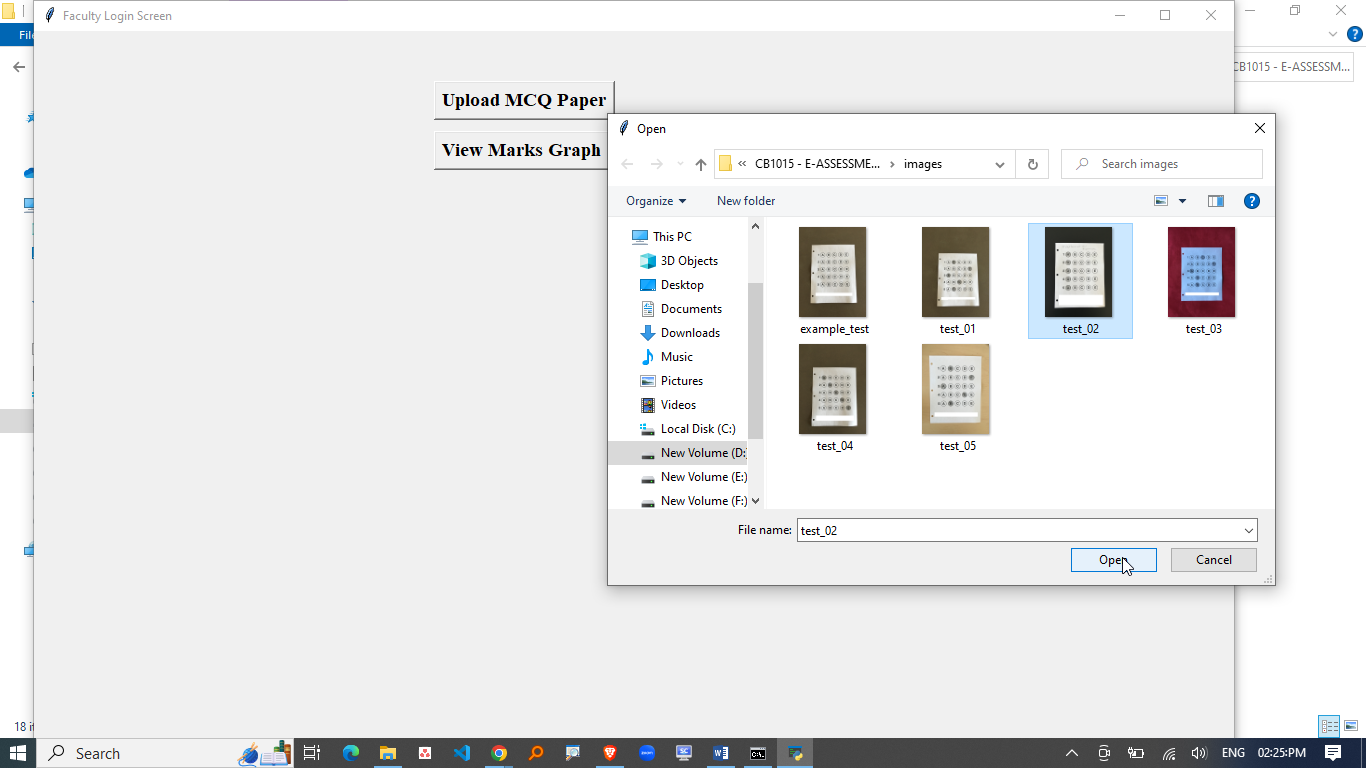Select the test_02 image file

[x=1080, y=281]
